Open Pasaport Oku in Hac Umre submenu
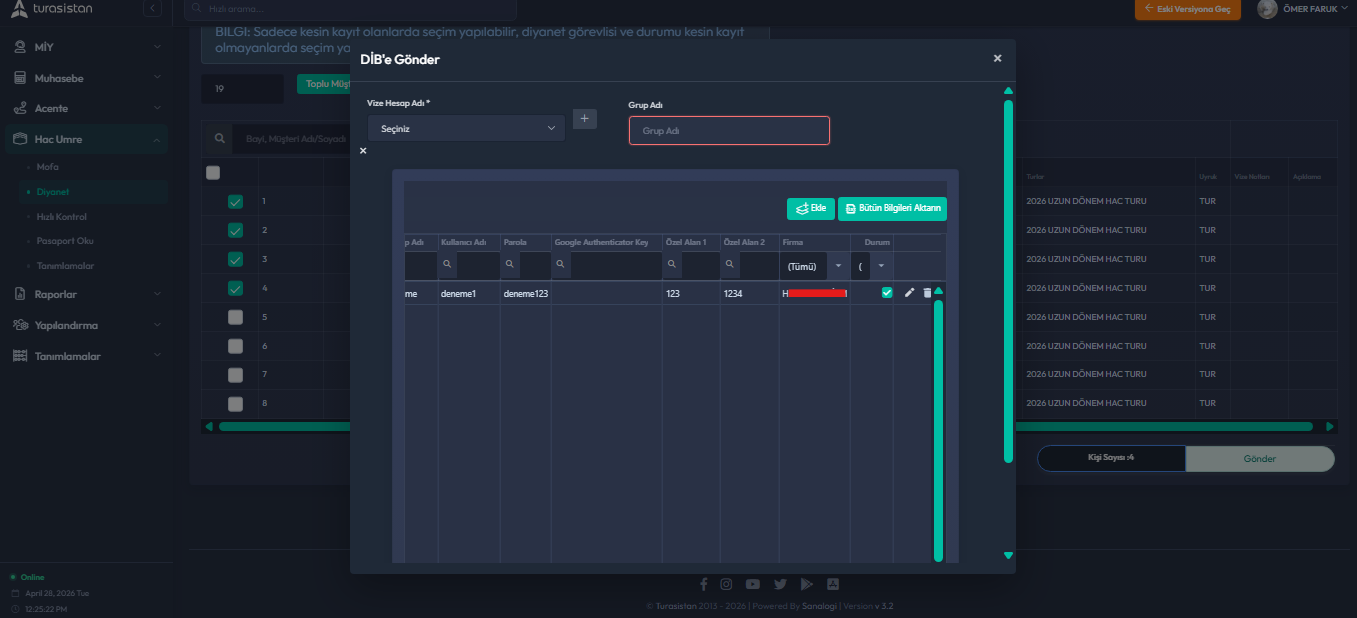The height and width of the screenshot is (618, 1357). coord(65,241)
